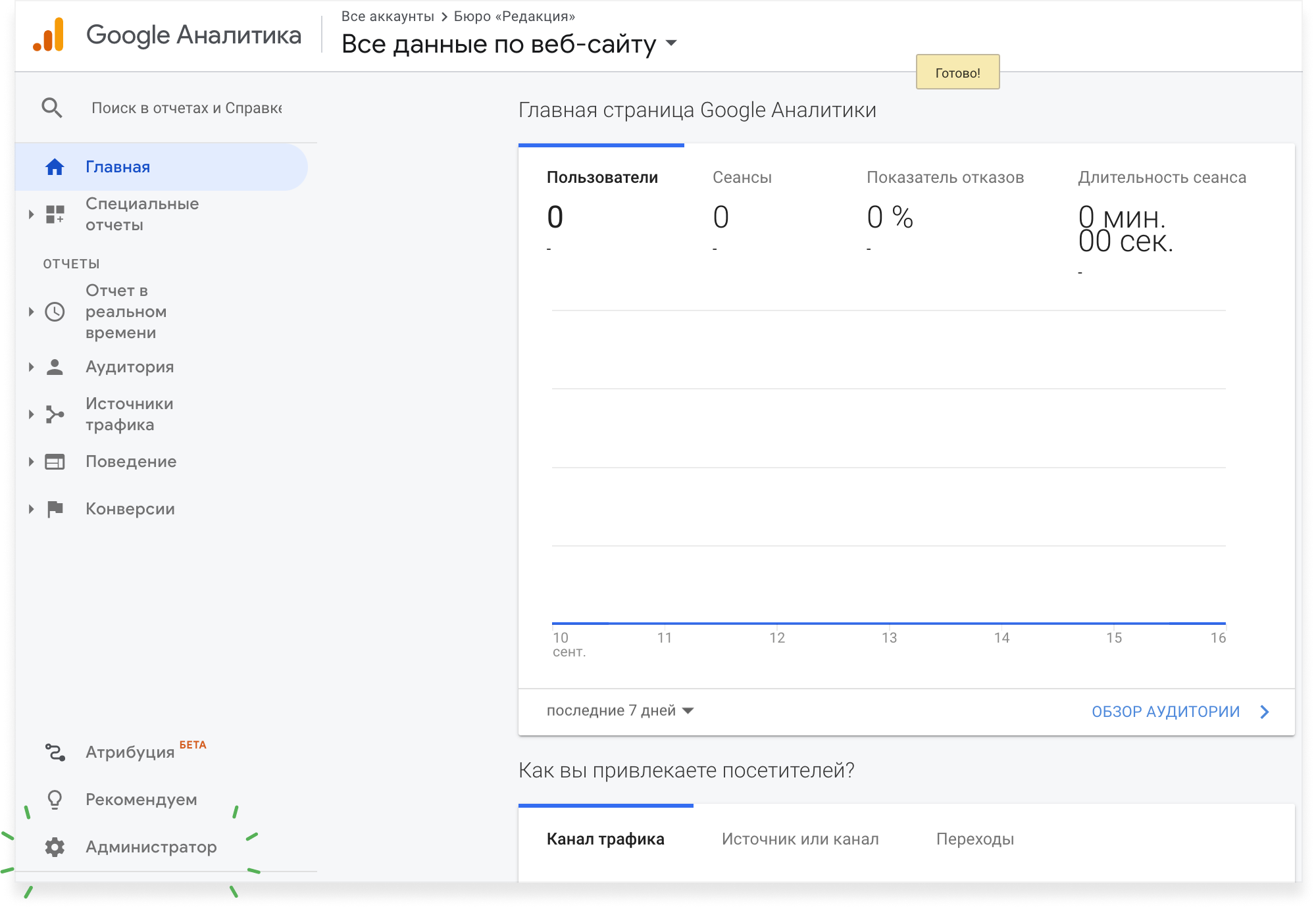
Task: Click the search magnifier icon
Action: [x=52, y=108]
